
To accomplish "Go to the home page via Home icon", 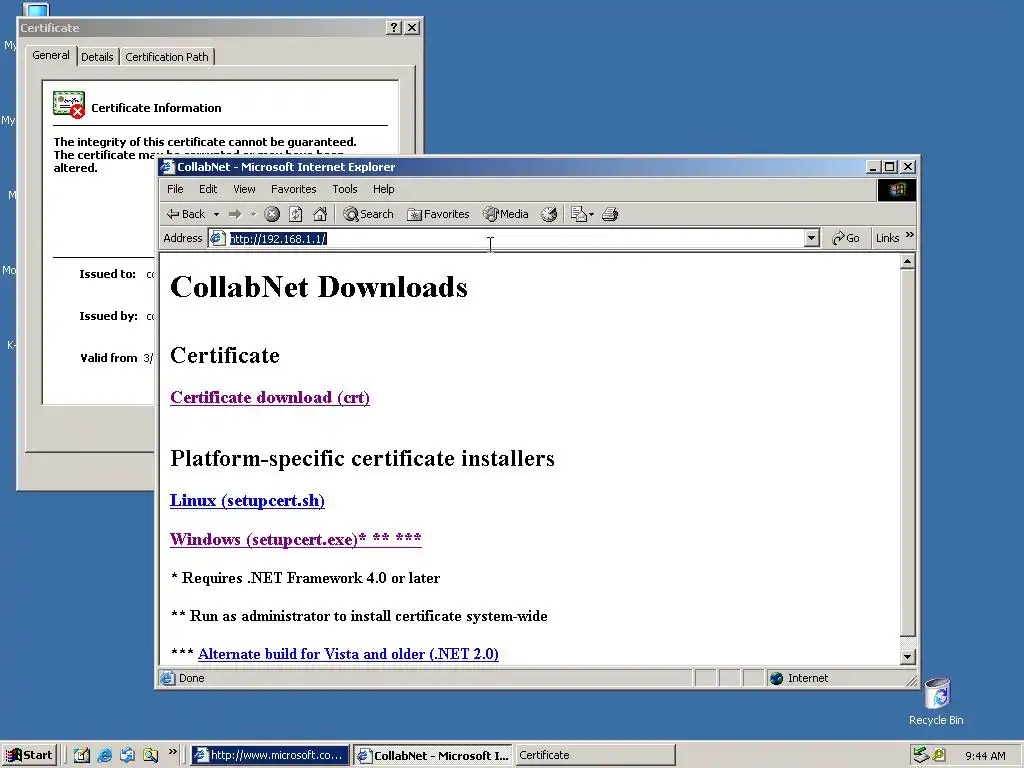I will coord(320,214).
